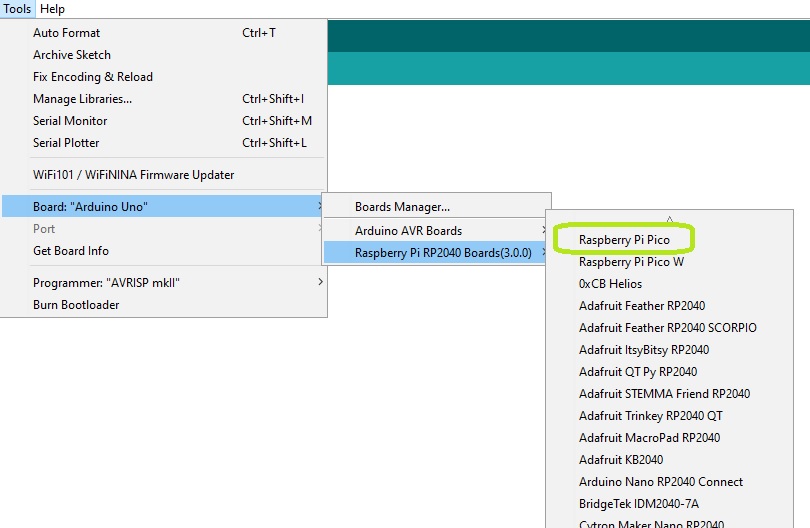Screen dimensions: 810x528
Task: Click Get Board Info
Action: 71,251
